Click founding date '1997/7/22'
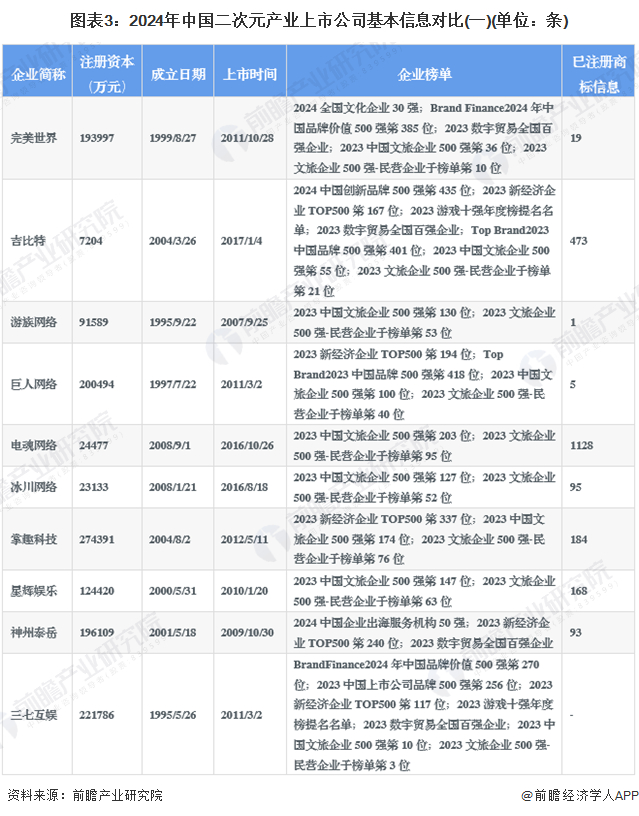This screenshot has width=639, height=816. point(173,384)
